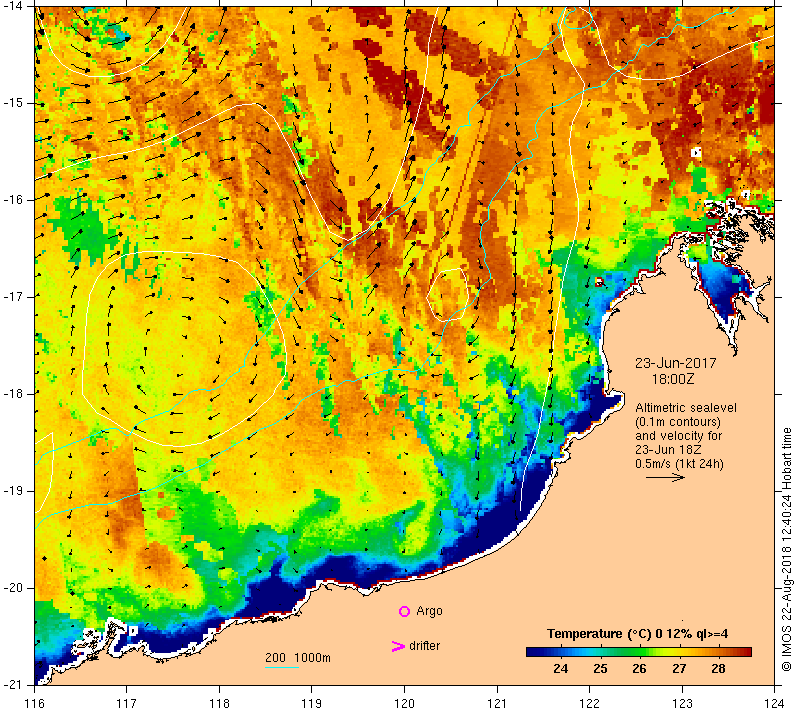Click the '-21' latitude axis label
Image resolution: width=800 pixels, height=710 pixels.
coord(13,684)
